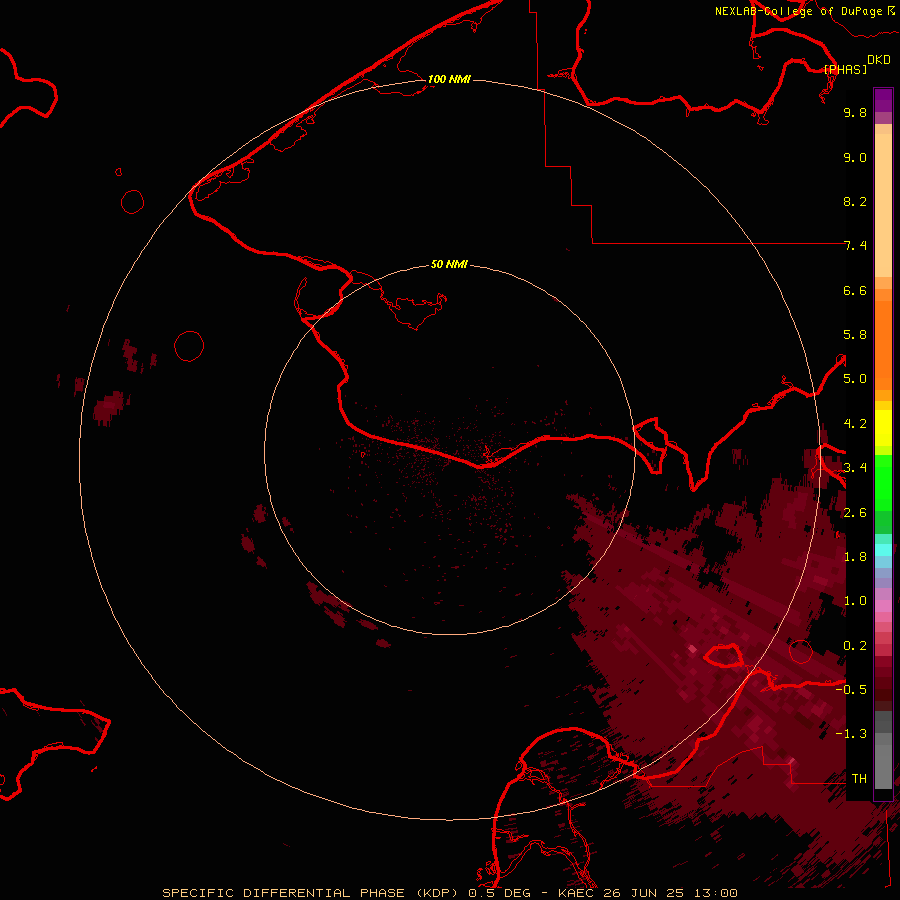The width and height of the screenshot is (900, 900).
Task: Click the DKD label above the color scale
Action: (879, 60)
